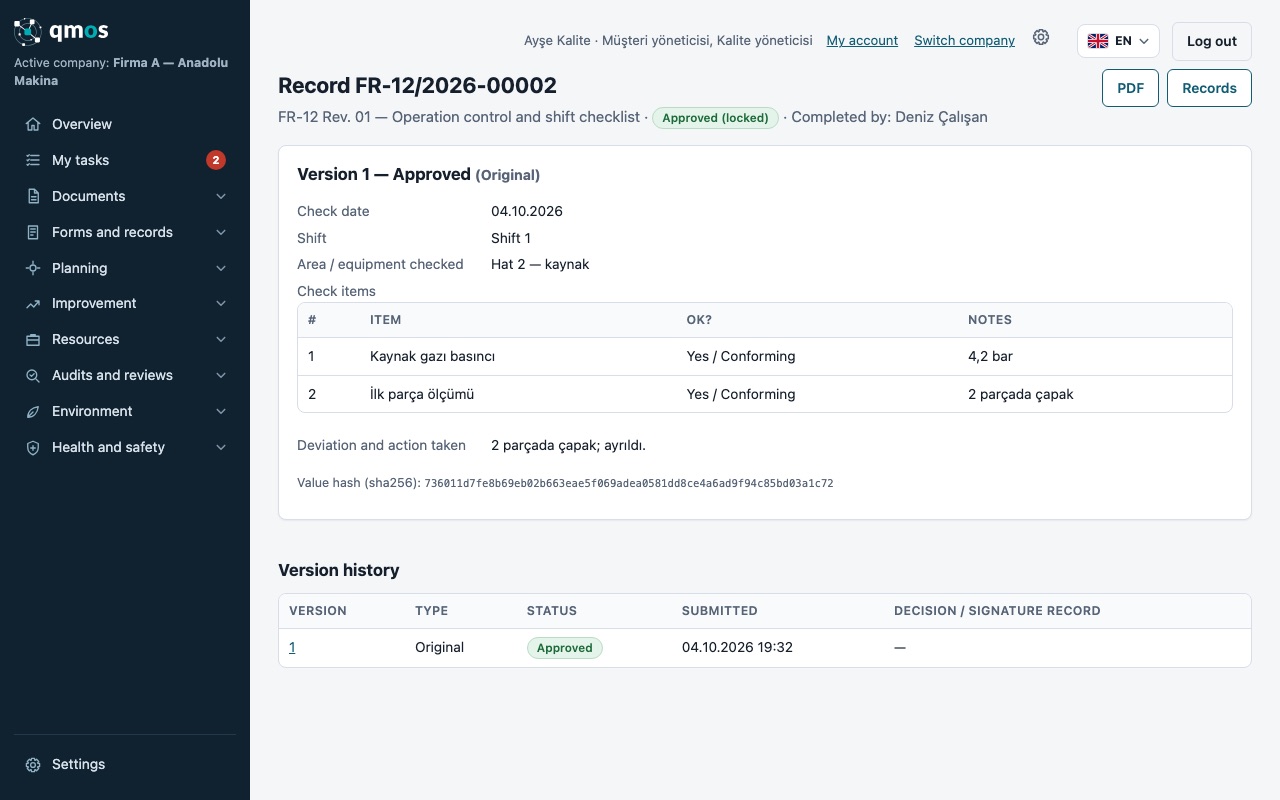Expand the Resources section chevron

tap(221, 339)
